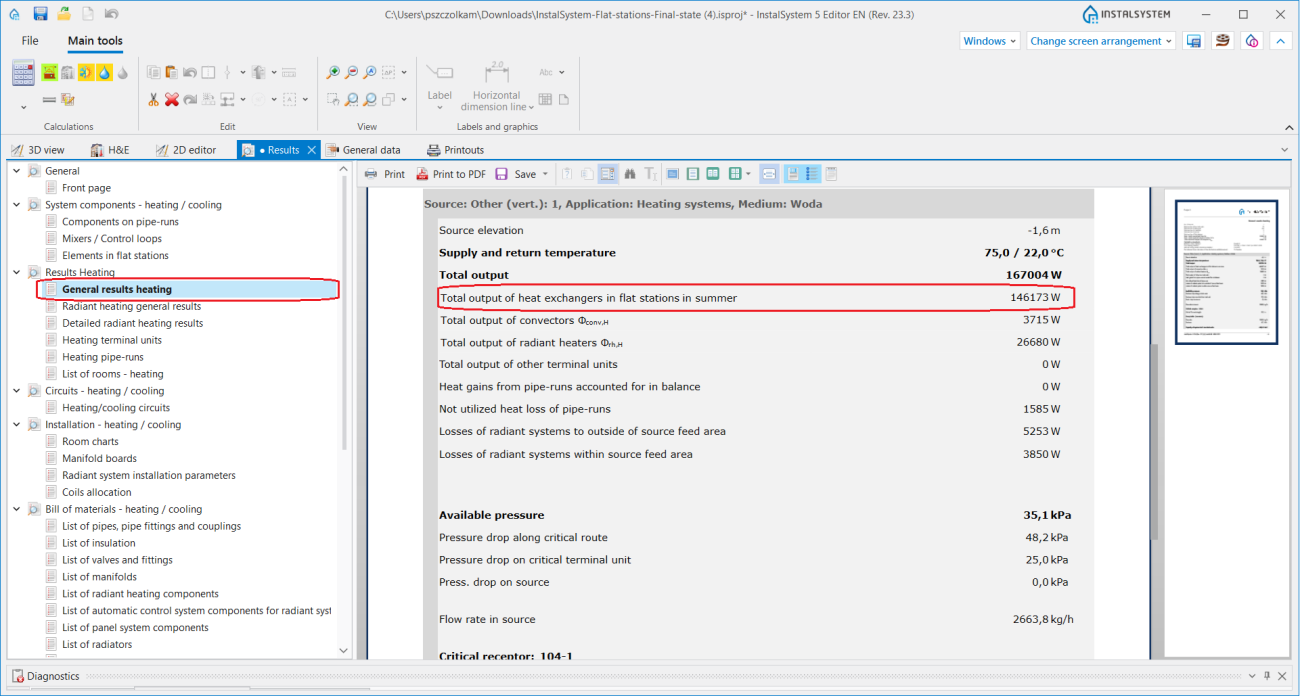This screenshot has height=696, width=1300.
Task: Click the film reel icon top right
Action: 1223,41
